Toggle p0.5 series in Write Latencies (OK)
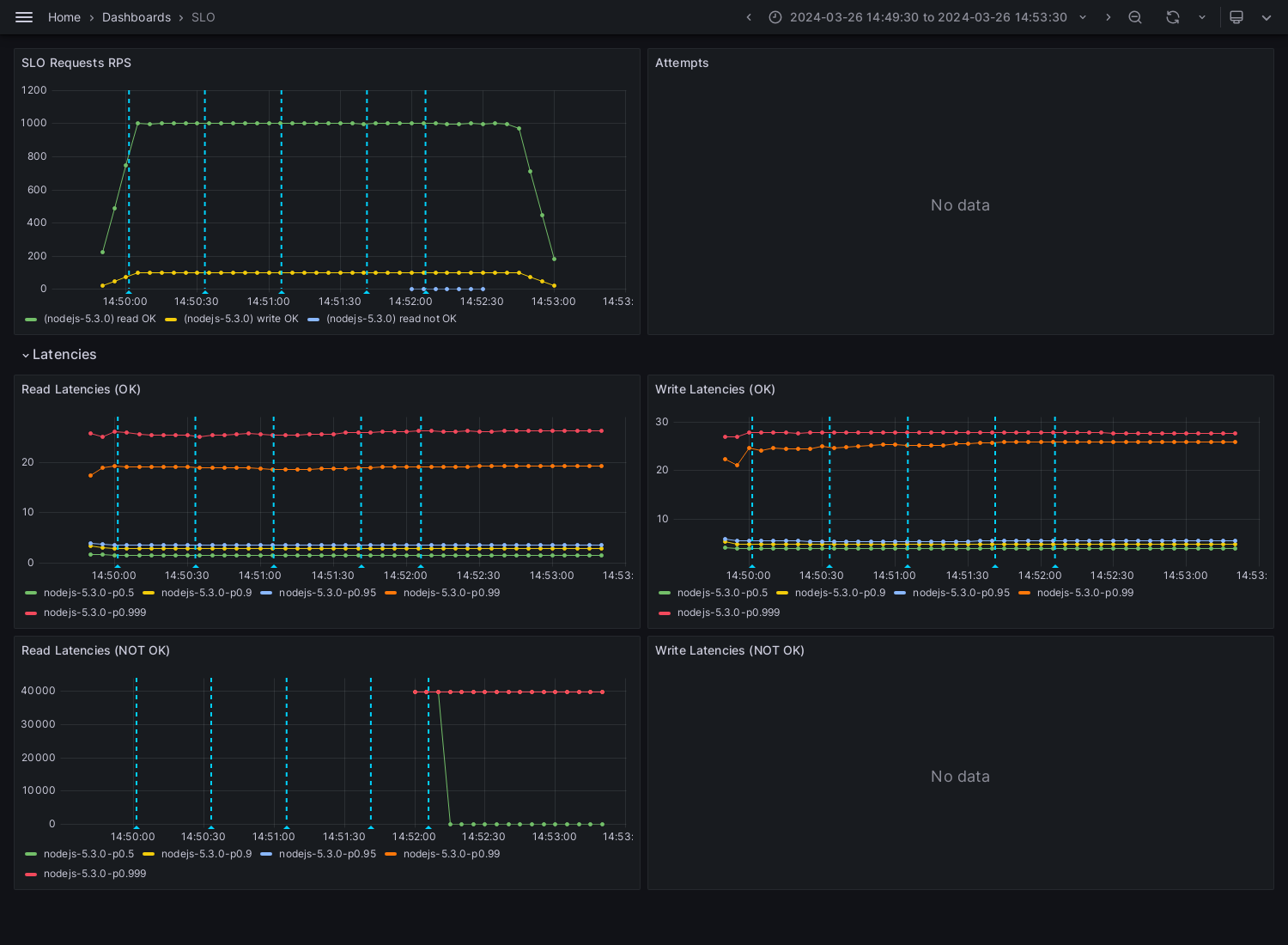Image resolution: width=1288 pixels, height=945 pixels. (722, 593)
